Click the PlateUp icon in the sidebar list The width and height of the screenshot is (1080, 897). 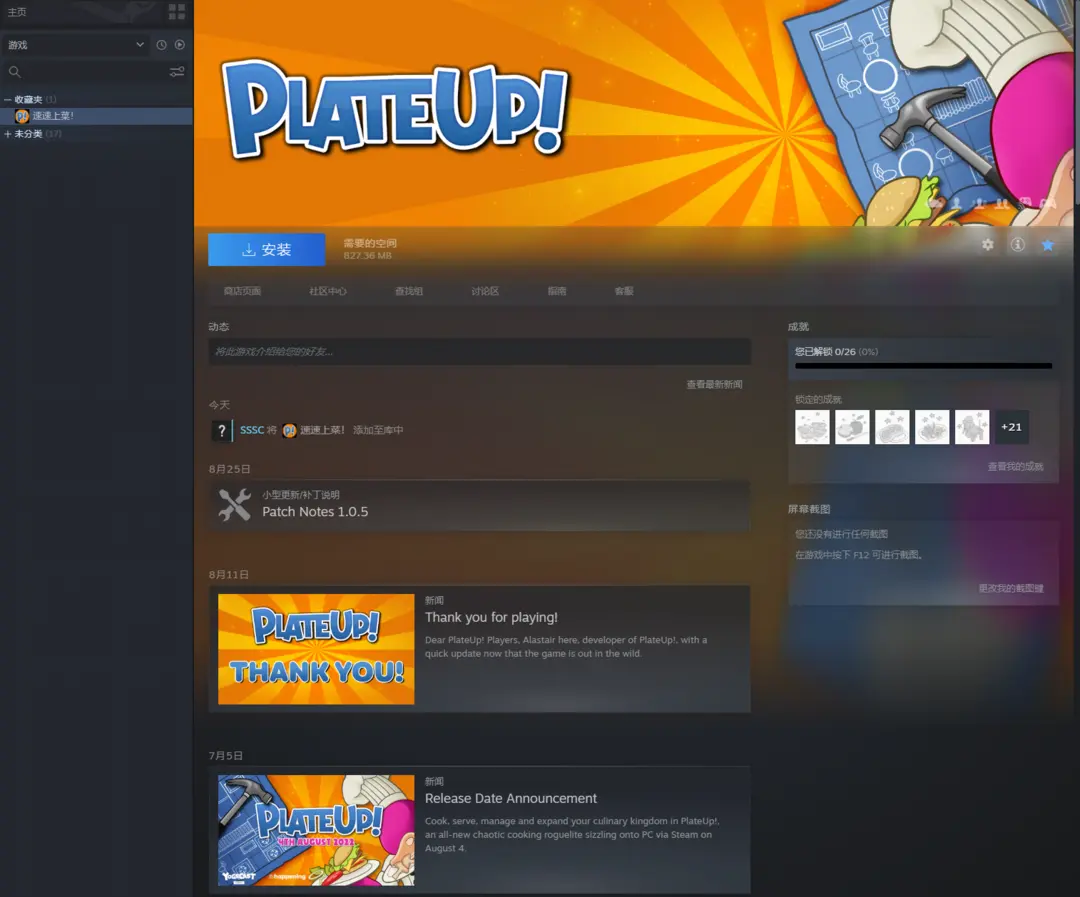tap(21, 116)
